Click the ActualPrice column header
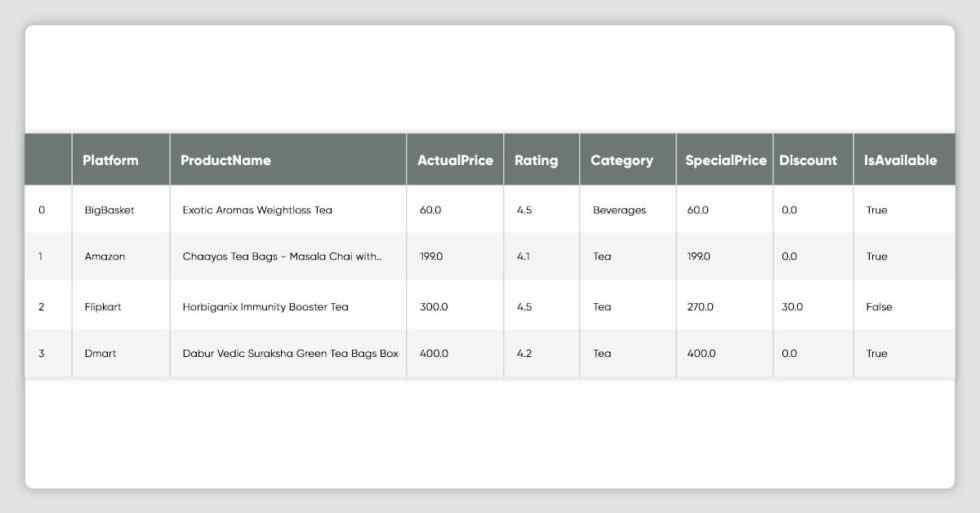Screen dimensions: 980x513 click(x=455, y=161)
